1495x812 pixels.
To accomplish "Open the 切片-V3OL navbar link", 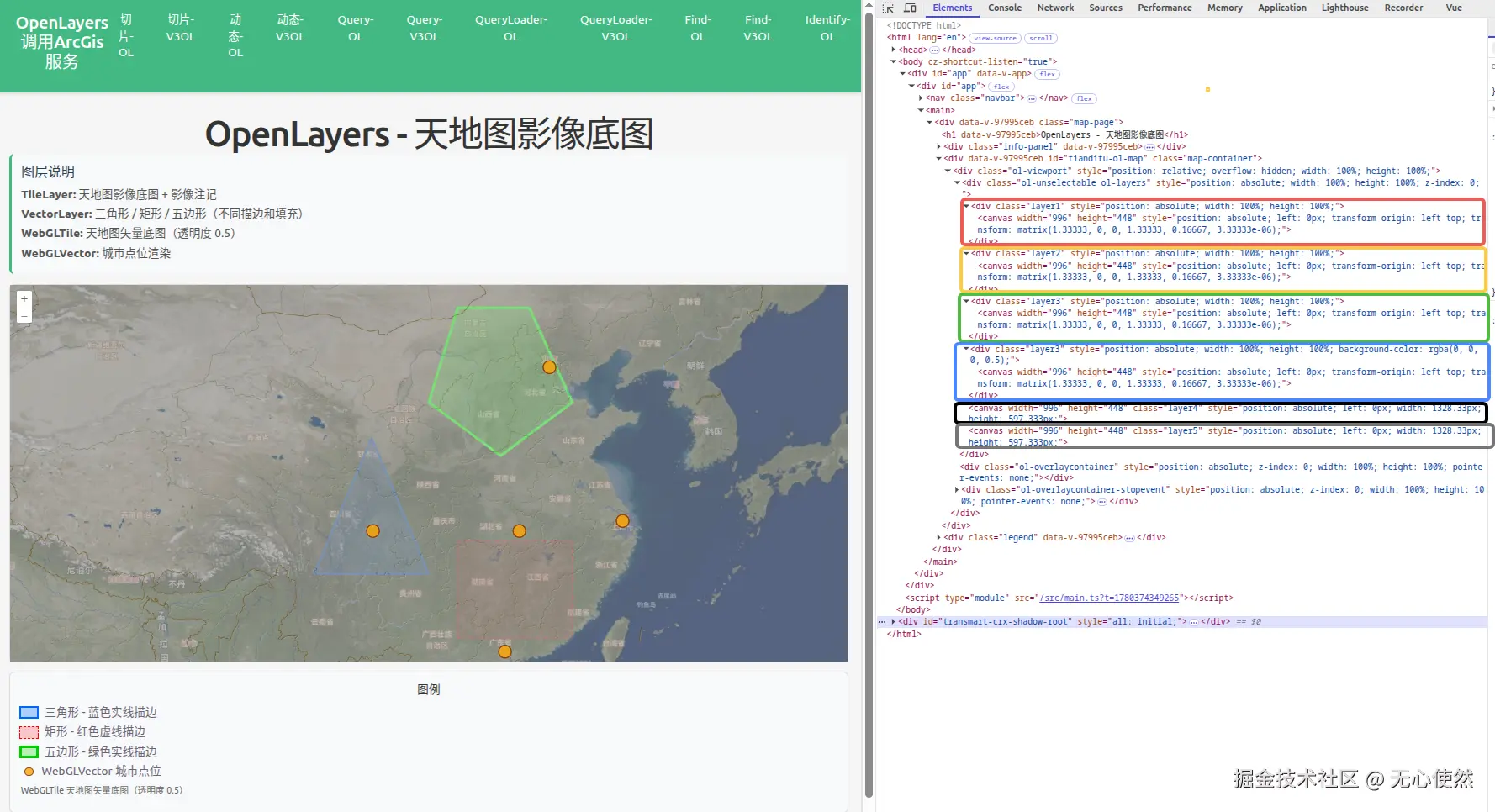I will 181,28.
